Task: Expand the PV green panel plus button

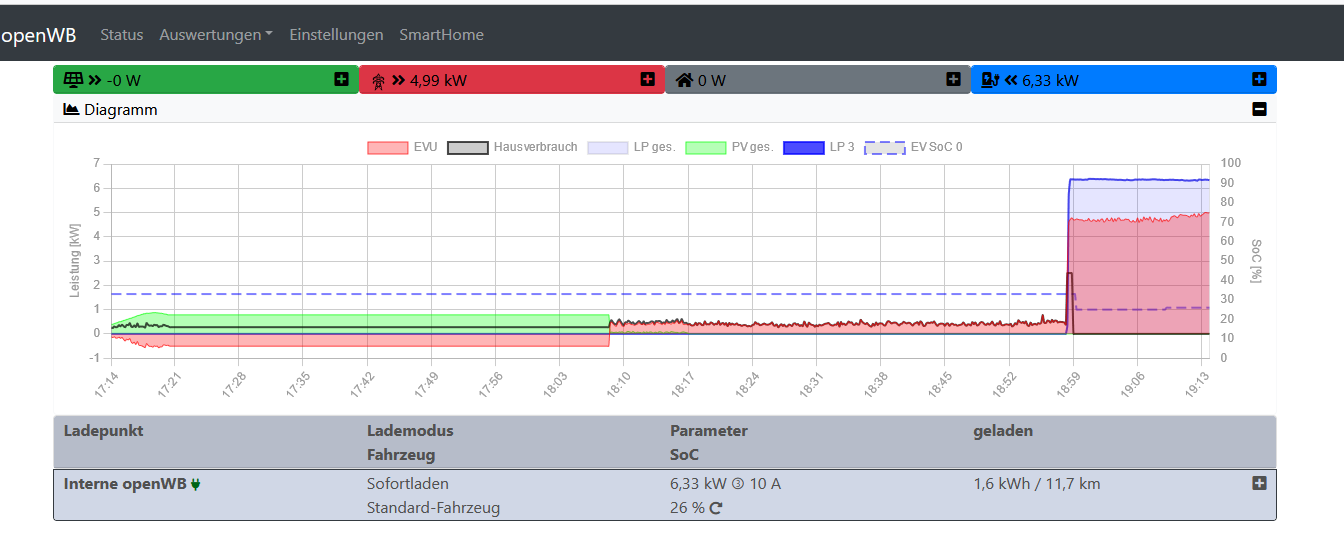Action: point(342,79)
